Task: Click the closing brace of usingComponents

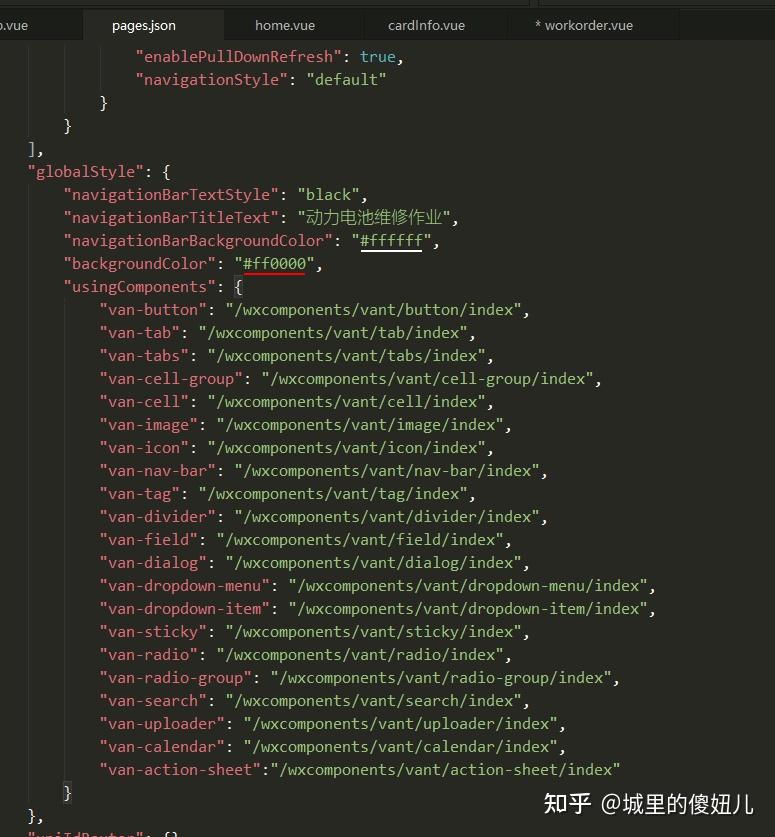Action: (67, 793)
